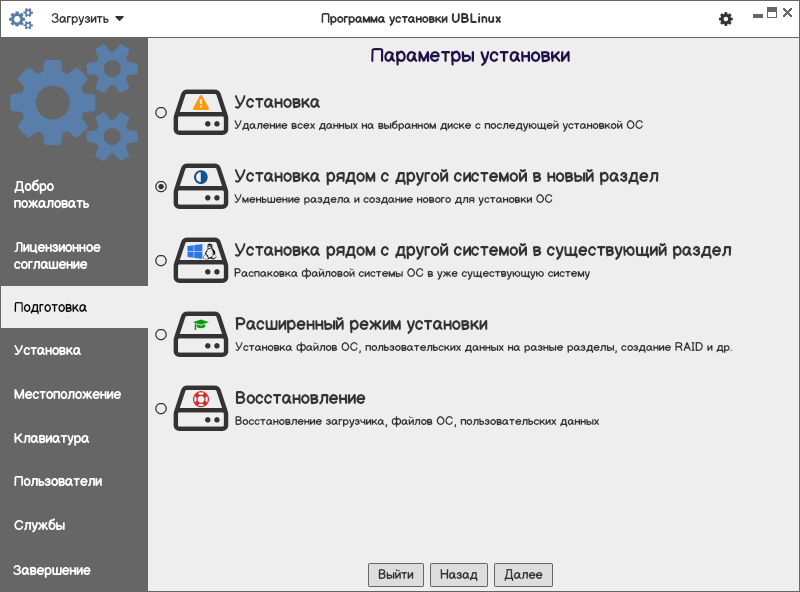Click the half-circle disk icon for new partition install
Viewport: 800px width, 592px height.
click(201, 186)
